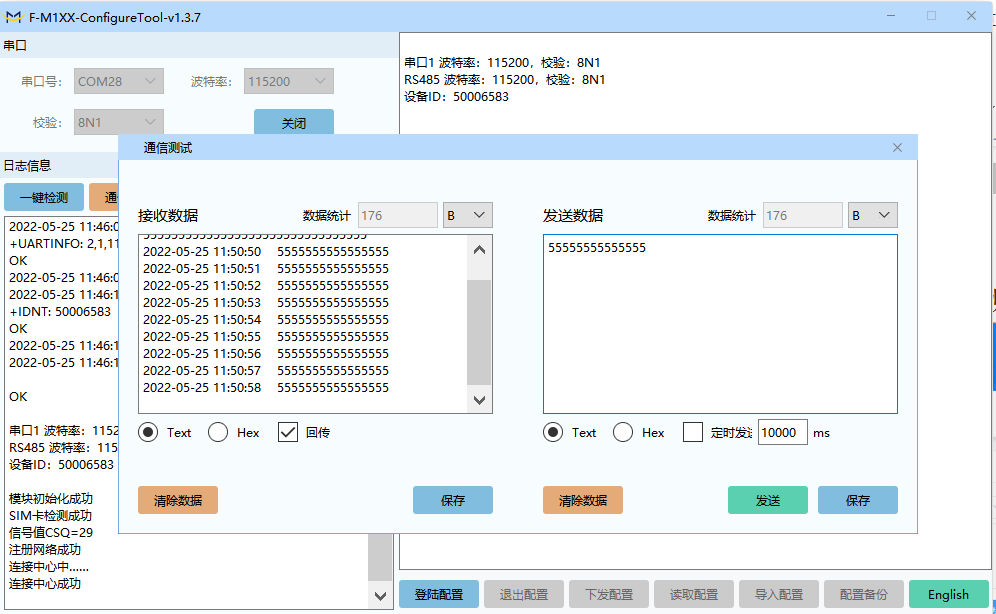Click the 连接中心成功 log line

(x=45, y=584)
